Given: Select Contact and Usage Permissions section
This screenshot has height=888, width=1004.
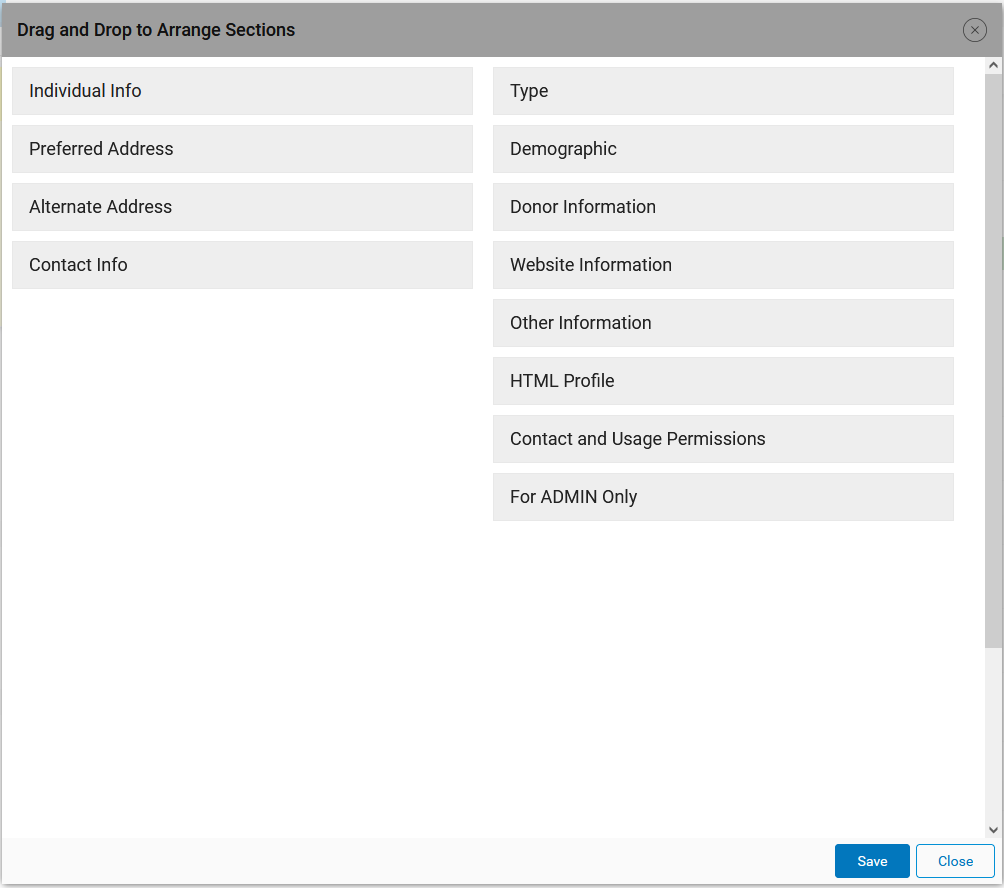Looking at the screenshot, I should [x=723, y=439].
